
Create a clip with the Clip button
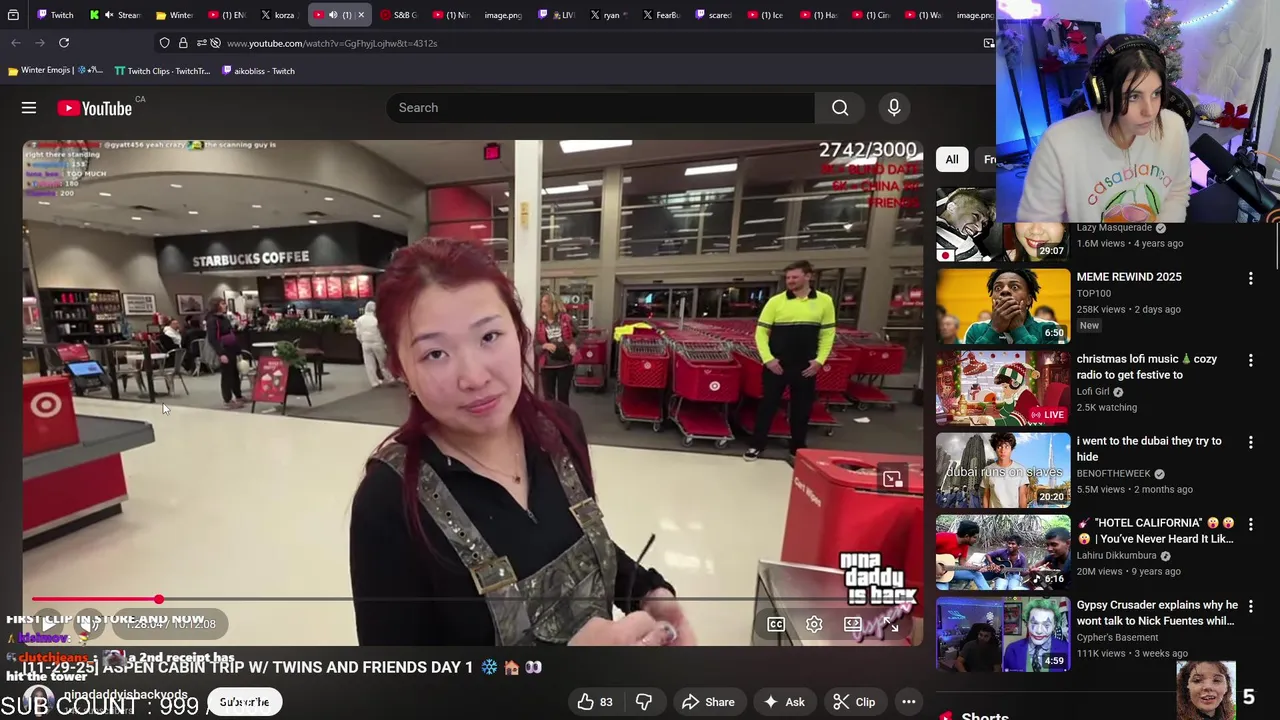854,702
